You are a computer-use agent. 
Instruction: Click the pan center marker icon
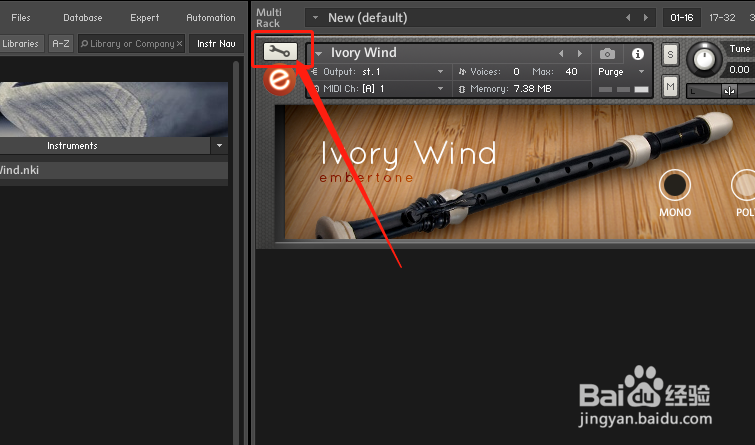point(729,91)
